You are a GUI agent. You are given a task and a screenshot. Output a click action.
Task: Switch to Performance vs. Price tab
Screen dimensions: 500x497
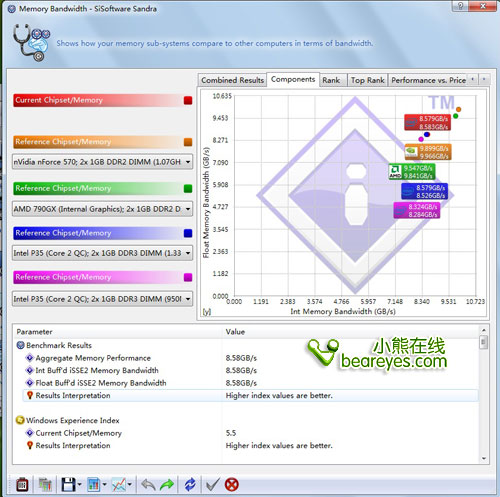pos(428,80)
